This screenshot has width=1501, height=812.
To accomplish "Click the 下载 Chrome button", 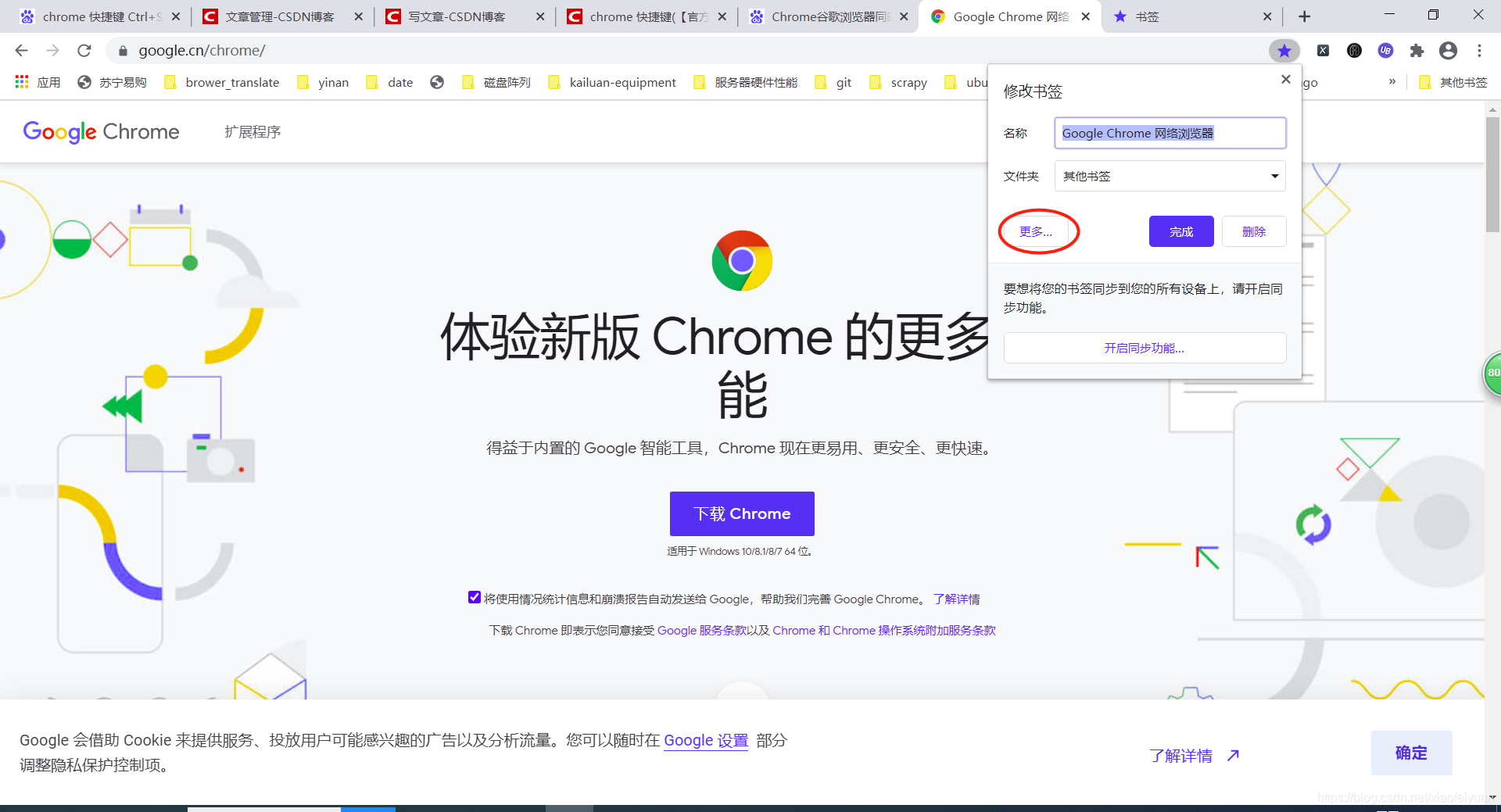I will tap(742, 513).
